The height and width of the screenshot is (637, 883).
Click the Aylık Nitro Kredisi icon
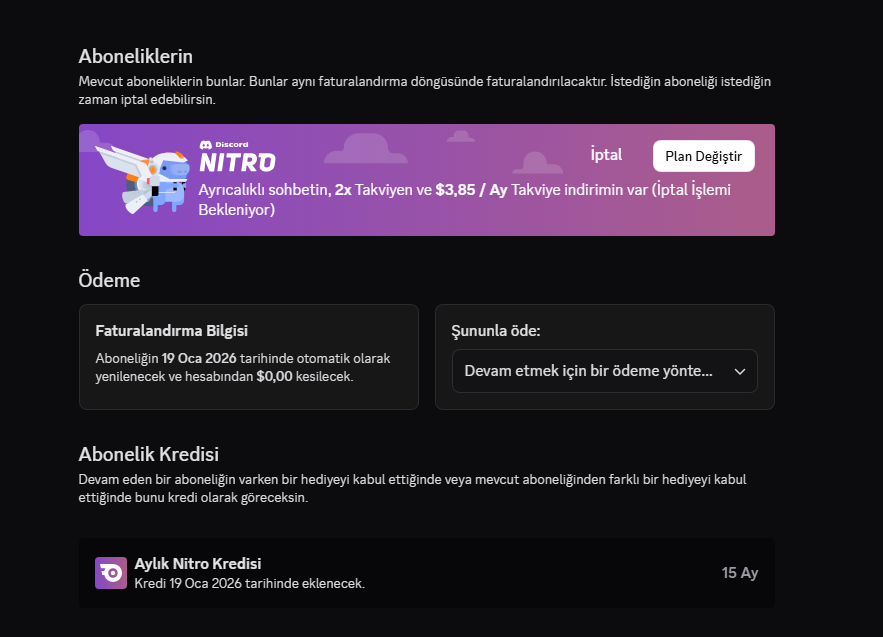(x=111, y=573)
